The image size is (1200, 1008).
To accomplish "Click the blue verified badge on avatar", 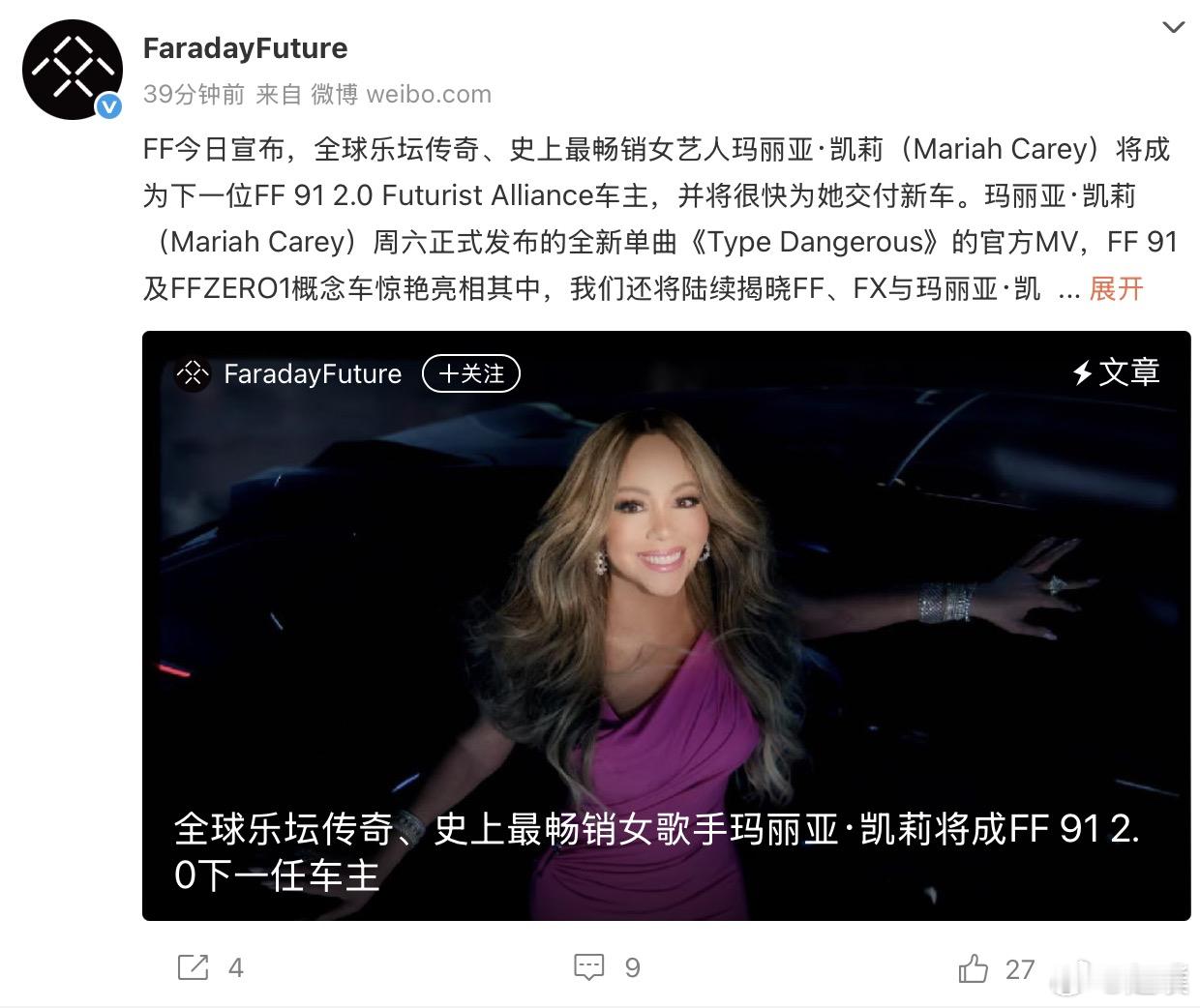I will [x=109, y=106].
